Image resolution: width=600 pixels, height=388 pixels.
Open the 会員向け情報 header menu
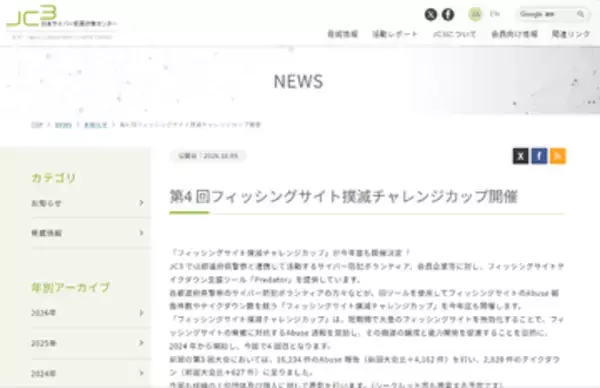[x=514, y=34]
